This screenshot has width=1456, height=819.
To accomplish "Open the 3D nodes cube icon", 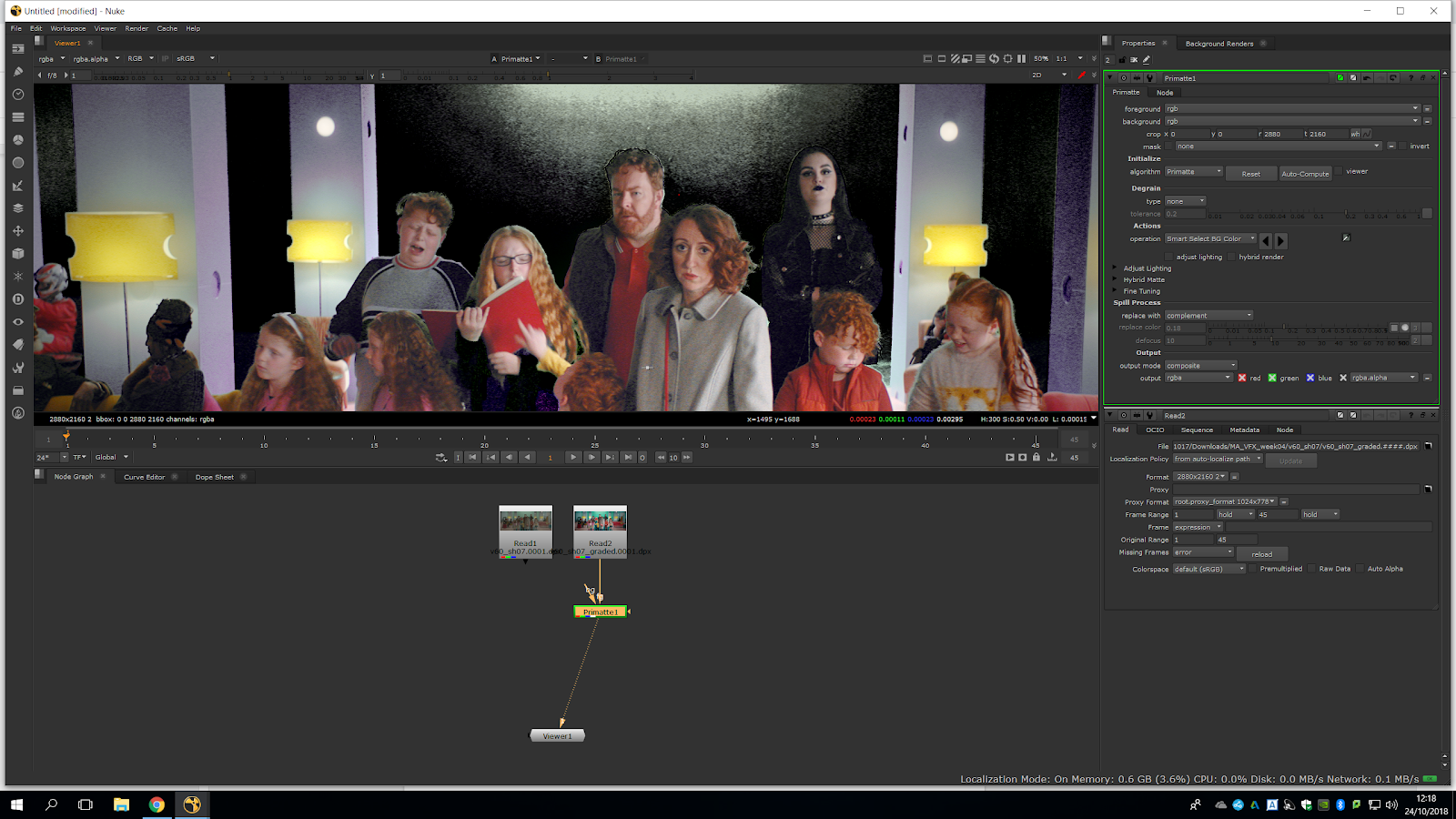I will [x=17, y=254].
